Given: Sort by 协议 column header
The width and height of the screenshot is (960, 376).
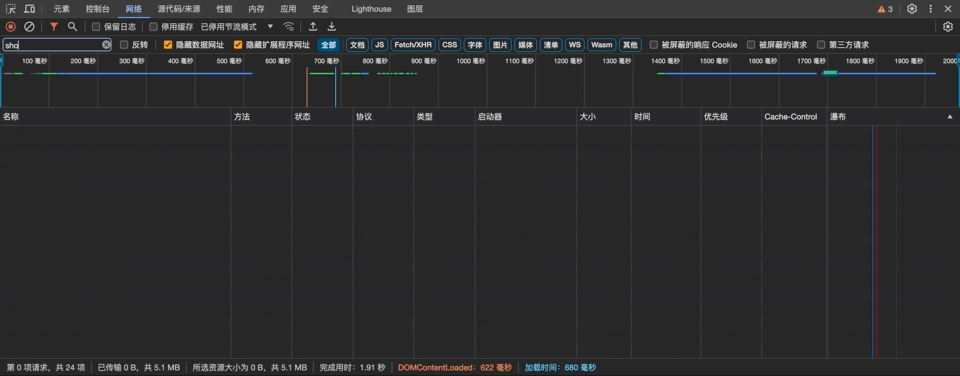Looking at the screenshot, I should [x=383, y=116].
